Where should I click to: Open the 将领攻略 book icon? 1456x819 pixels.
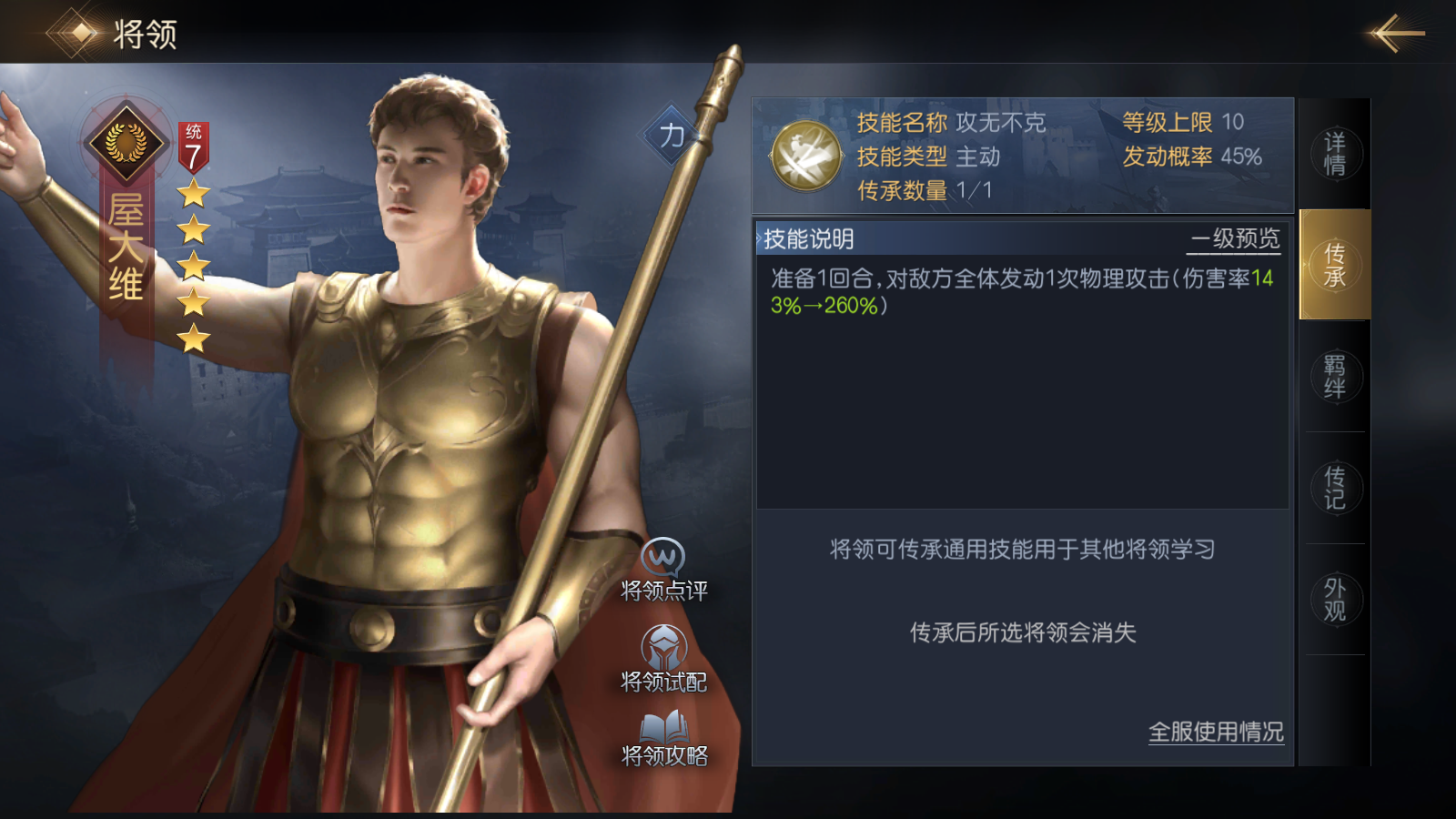663,727
